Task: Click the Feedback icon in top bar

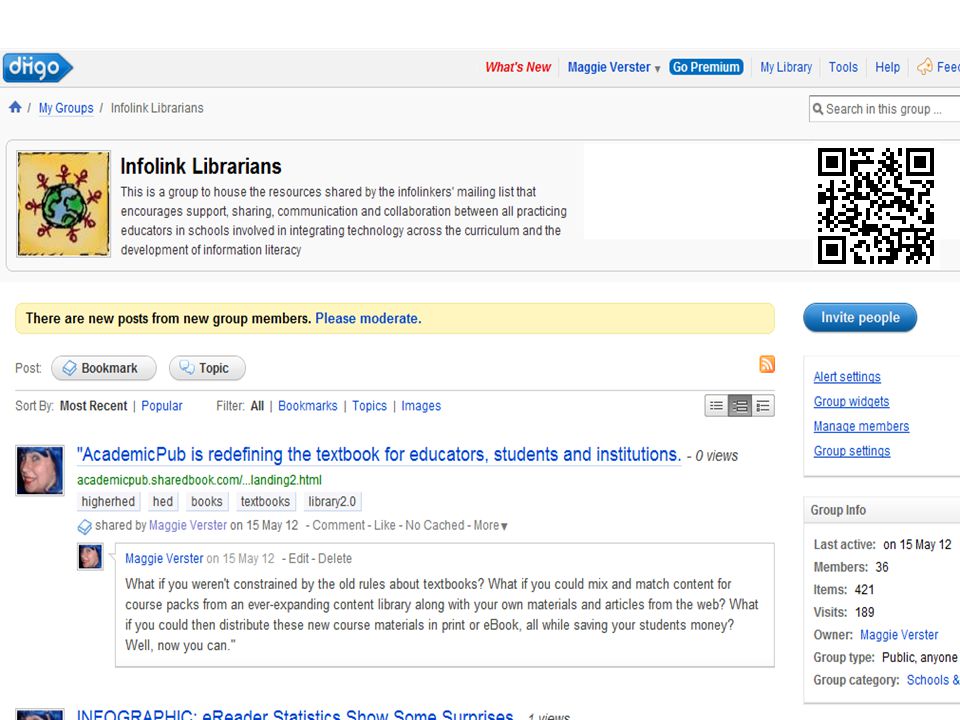Action: coord(924,67)
